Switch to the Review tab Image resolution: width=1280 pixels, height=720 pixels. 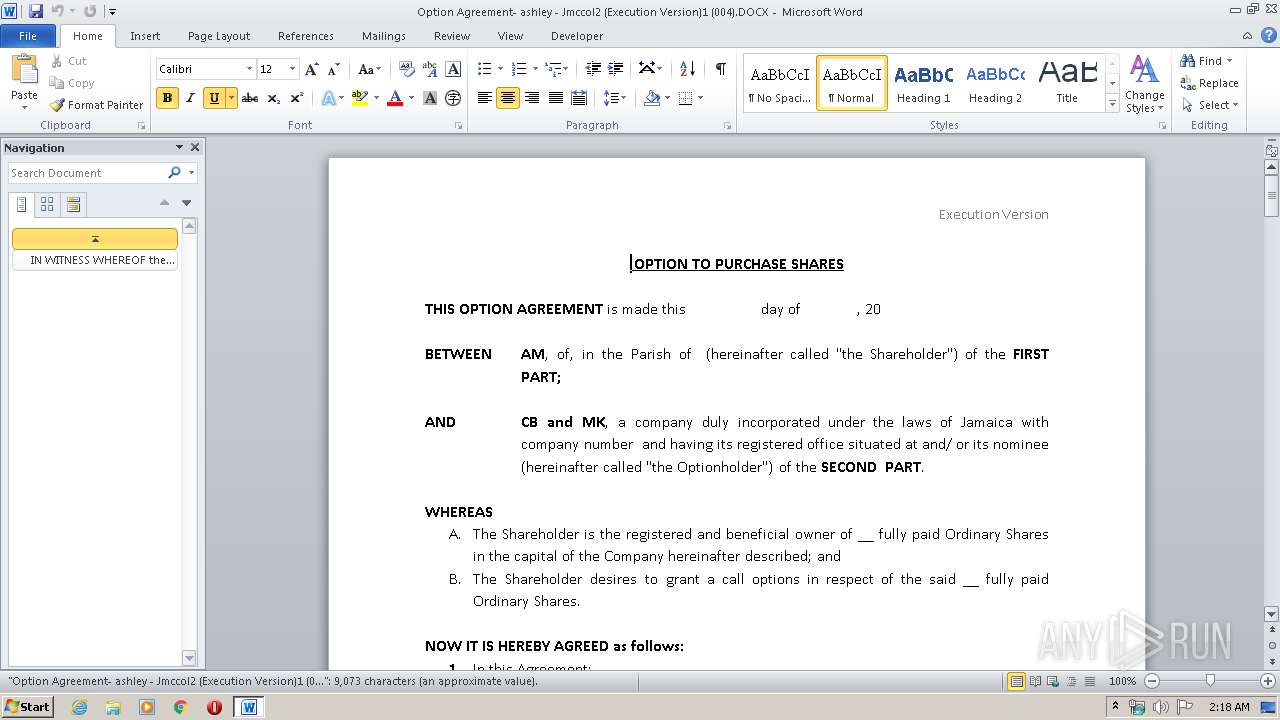coord(452,36)
